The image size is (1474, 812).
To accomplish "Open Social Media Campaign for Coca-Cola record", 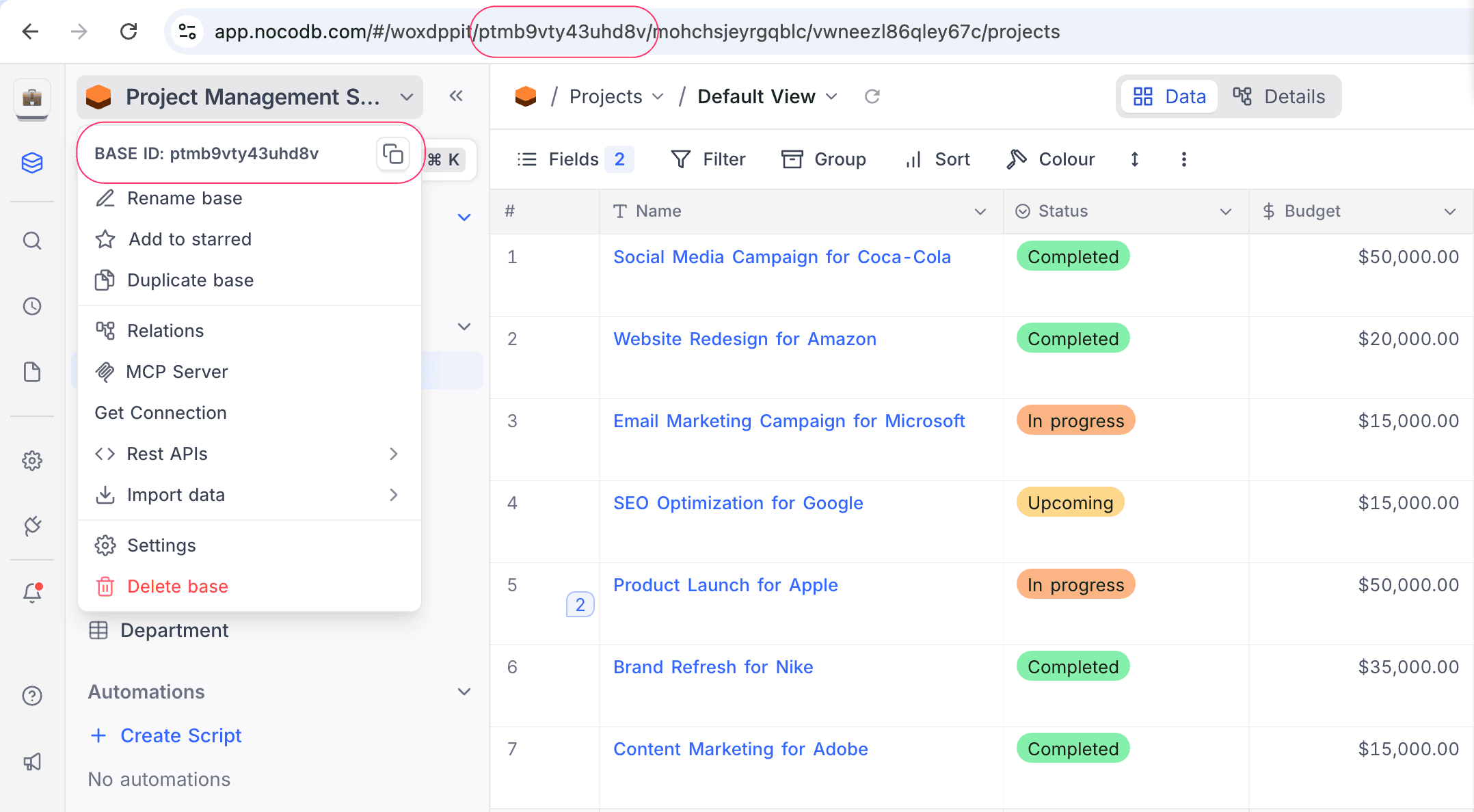I will point(781,257).
